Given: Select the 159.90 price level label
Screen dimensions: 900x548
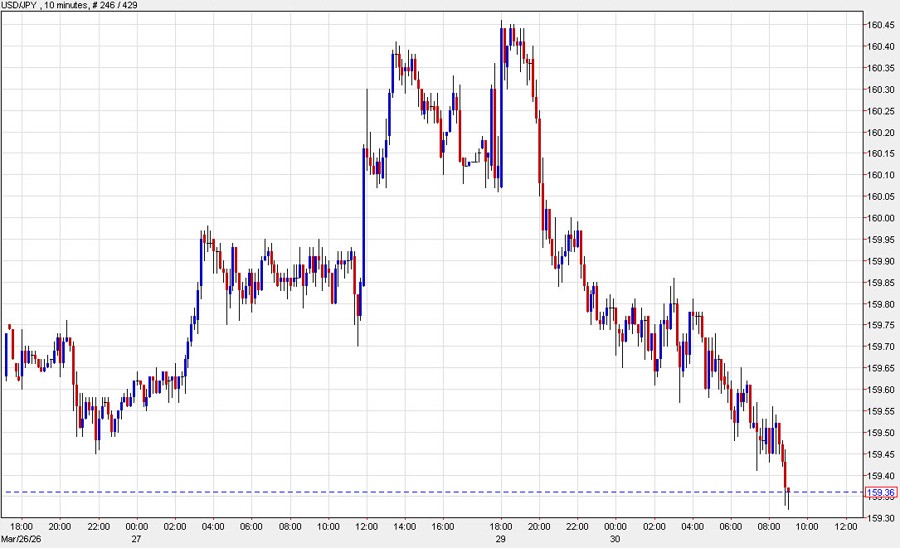Looking at the screenshot, I should pos(880,261).
